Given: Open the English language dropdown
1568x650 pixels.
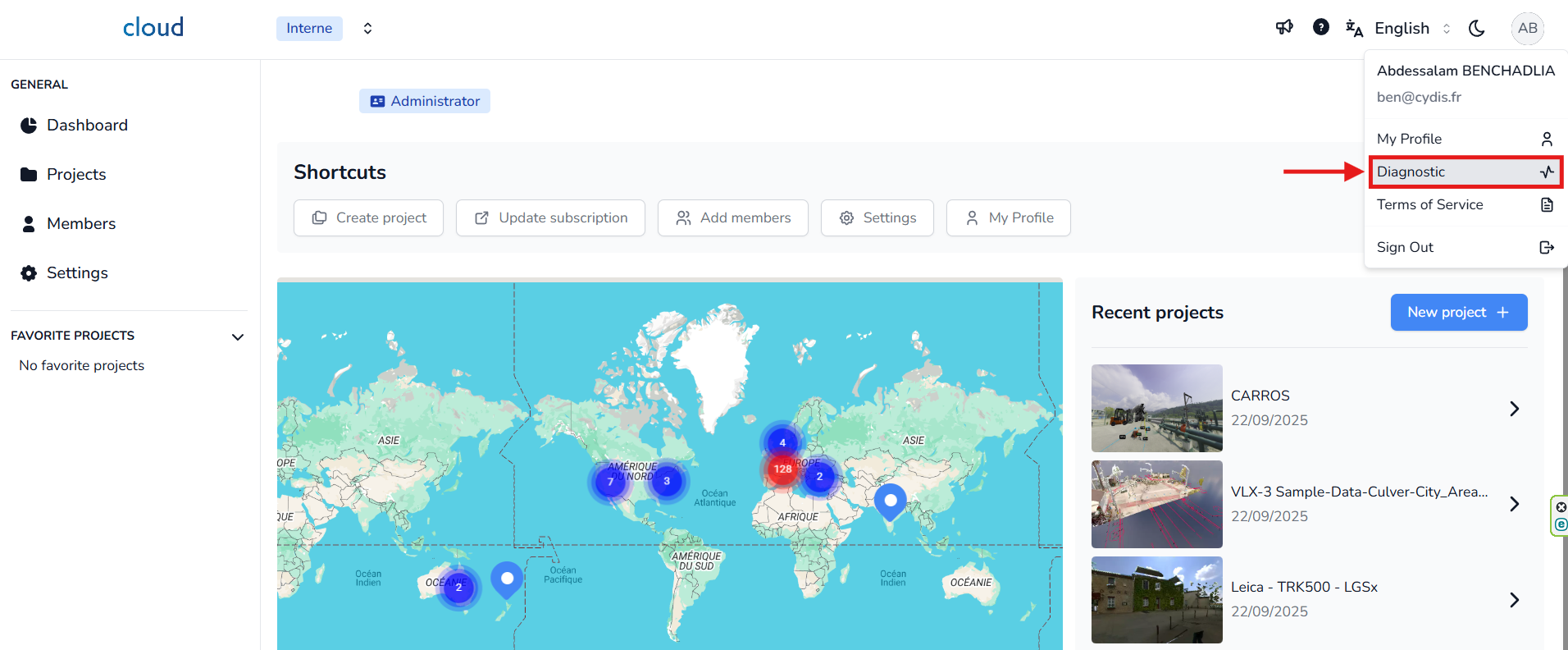Looking at the screenshot, I should [1402, 28].
